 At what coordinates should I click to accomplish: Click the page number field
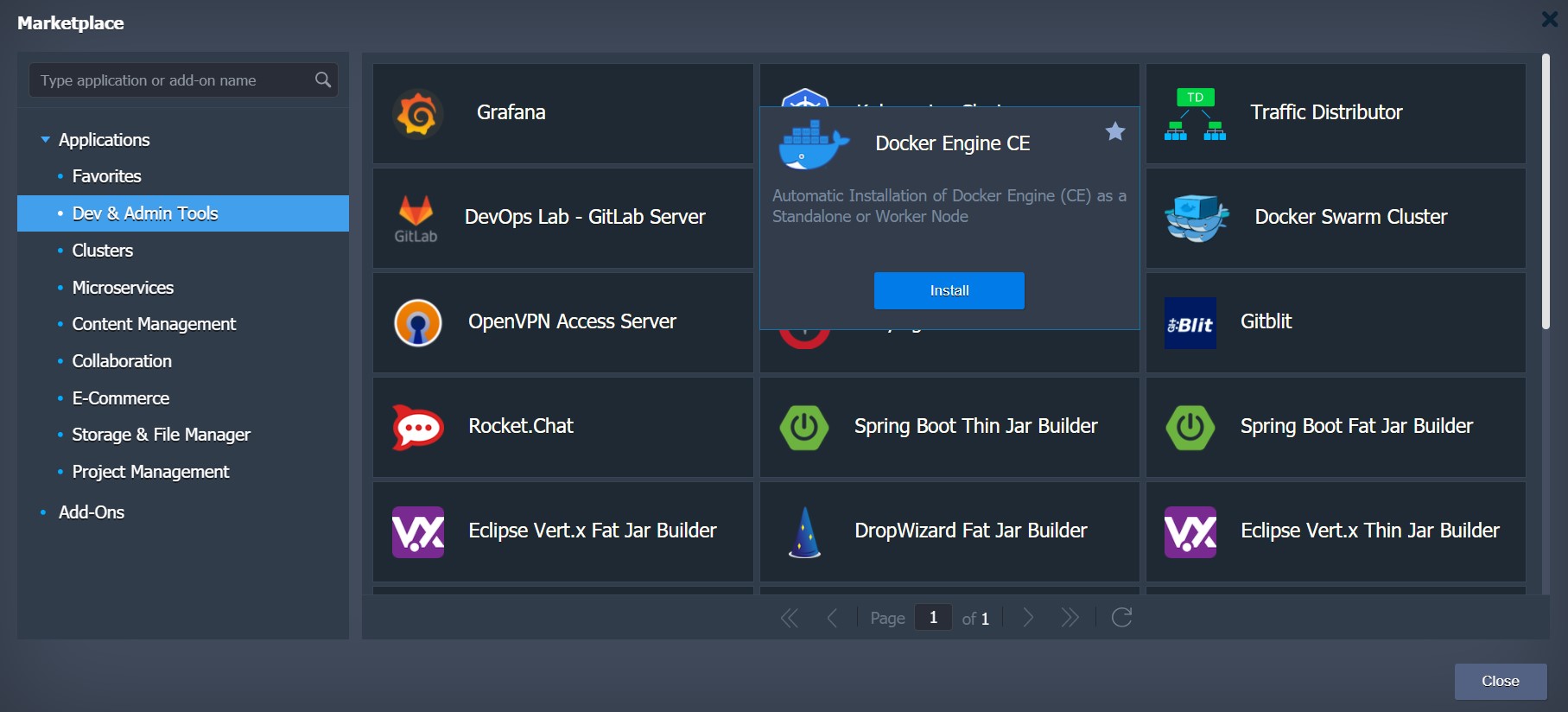pyautogui.click(x=933, y=617)
